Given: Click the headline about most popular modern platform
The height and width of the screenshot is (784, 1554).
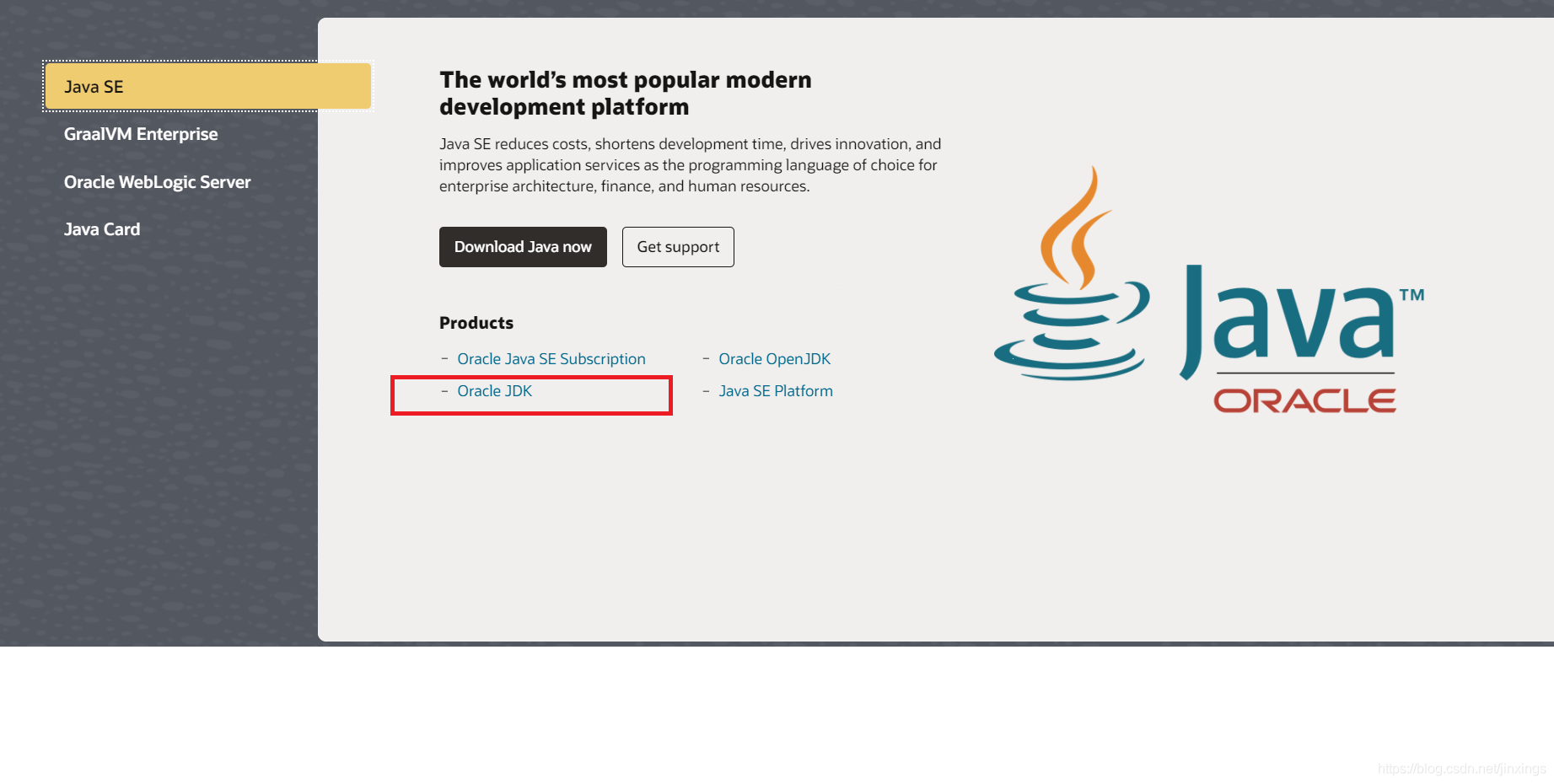Looking at the screenshot, I should pyautogui.click(x=626, y=94).
